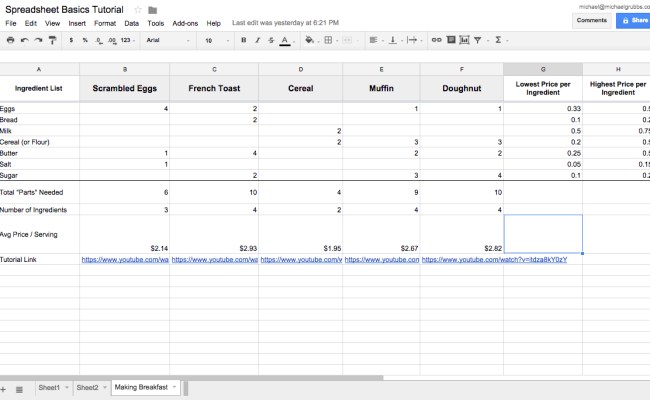Activate the Paint format tool

coord(52,40)
